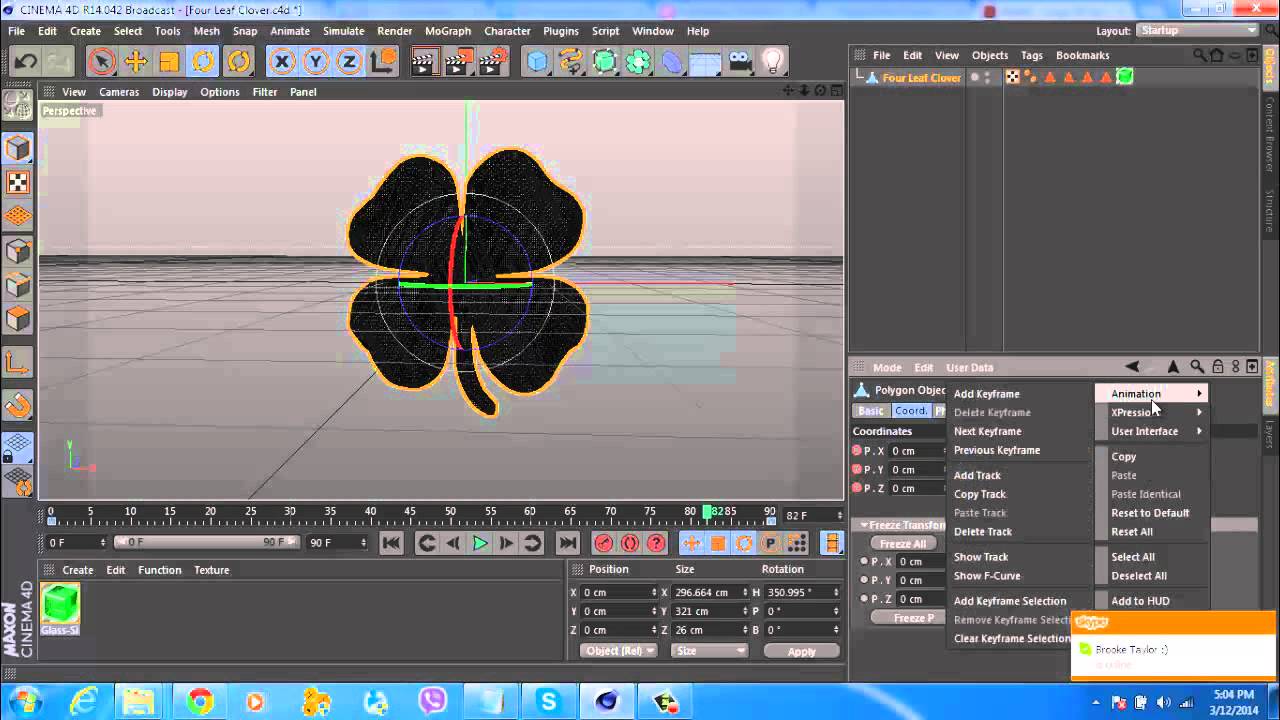This screenshot has height=720, width=1280.
Task: Add a camera from the toolbar
Action: pos(739,62)
